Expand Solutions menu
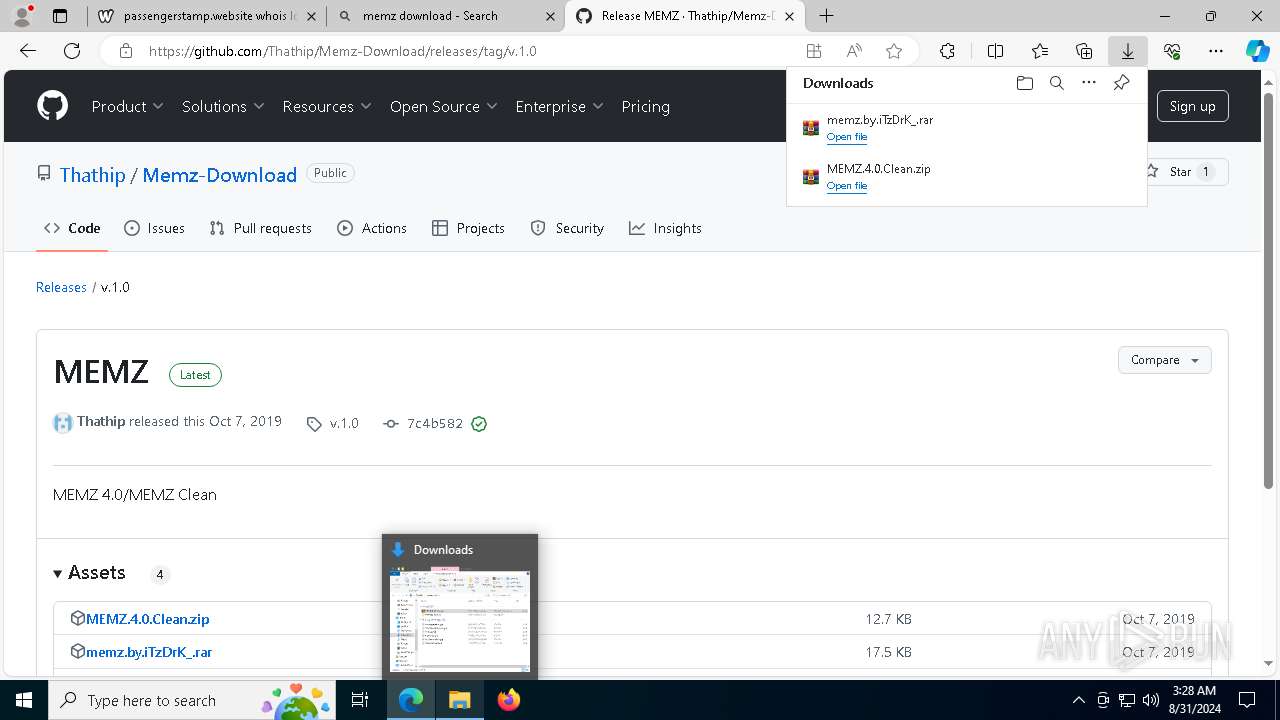Image resolution: width=1280 pixels, height=720 pixels. 223,106
